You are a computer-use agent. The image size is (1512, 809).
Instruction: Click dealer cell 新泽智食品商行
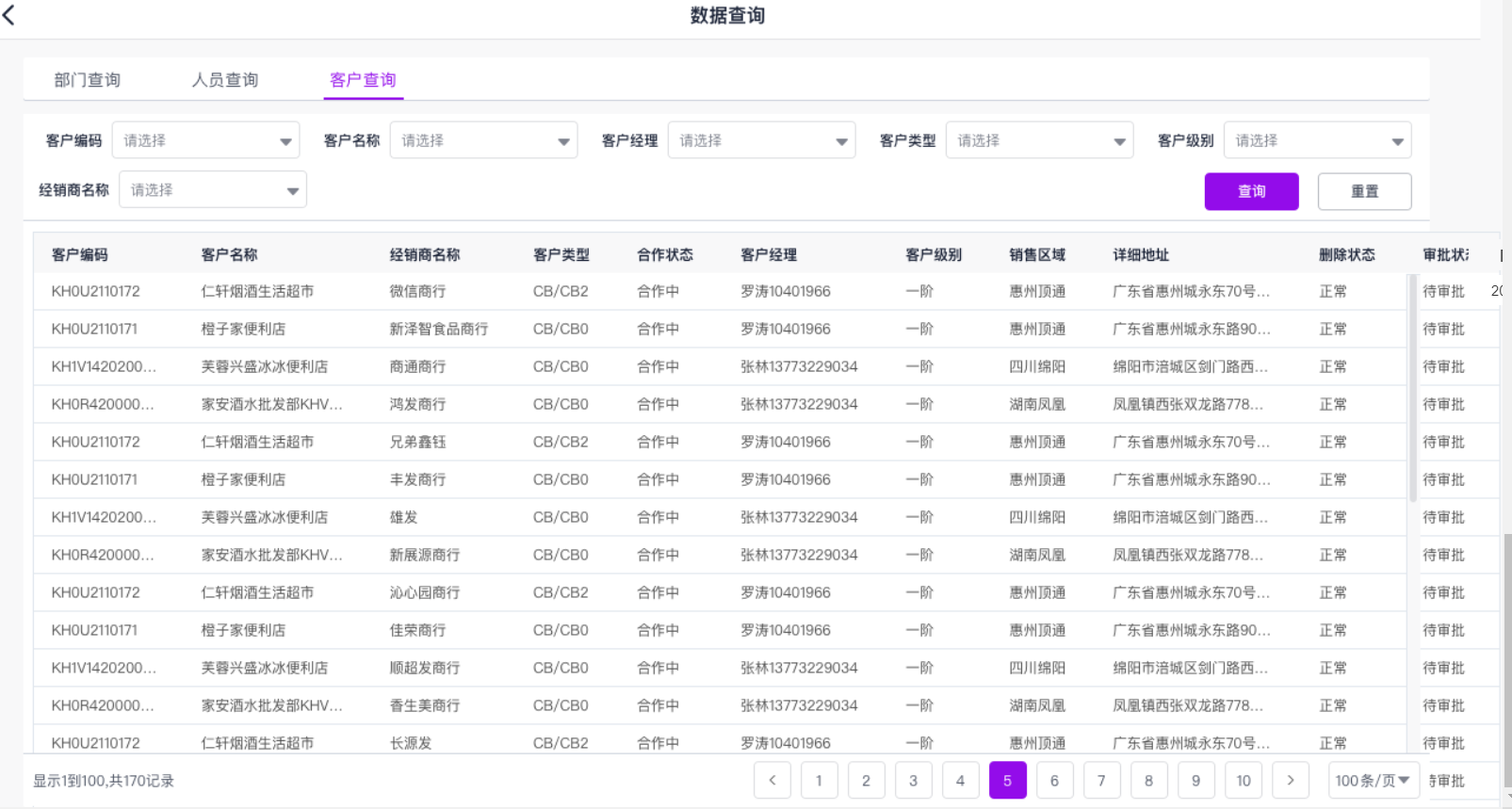(439, 329)
